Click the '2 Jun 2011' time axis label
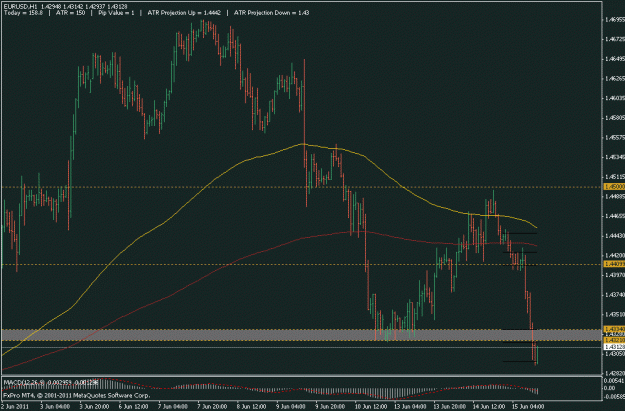 click(15, 407)
